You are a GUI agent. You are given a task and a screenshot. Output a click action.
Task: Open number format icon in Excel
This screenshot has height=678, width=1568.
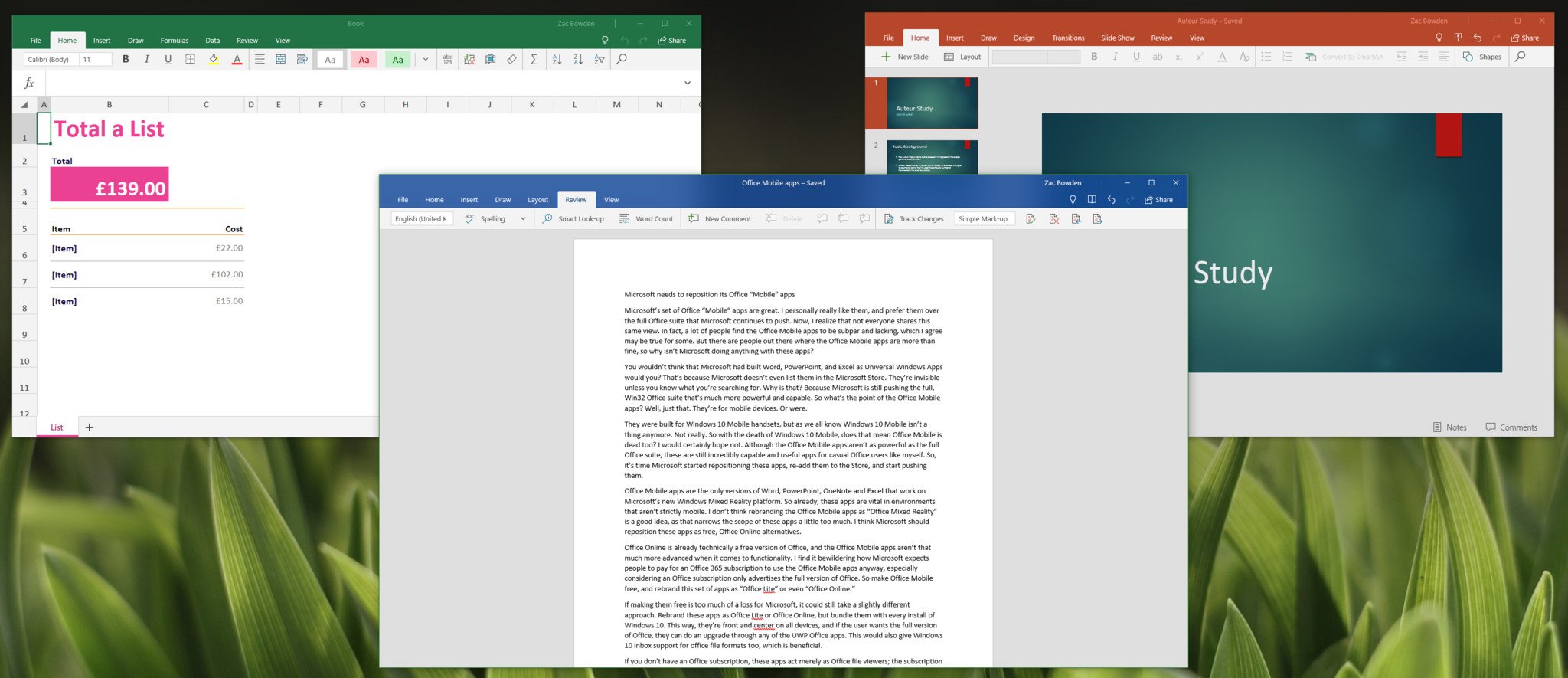pyautogui.click(x=447, y=59)
